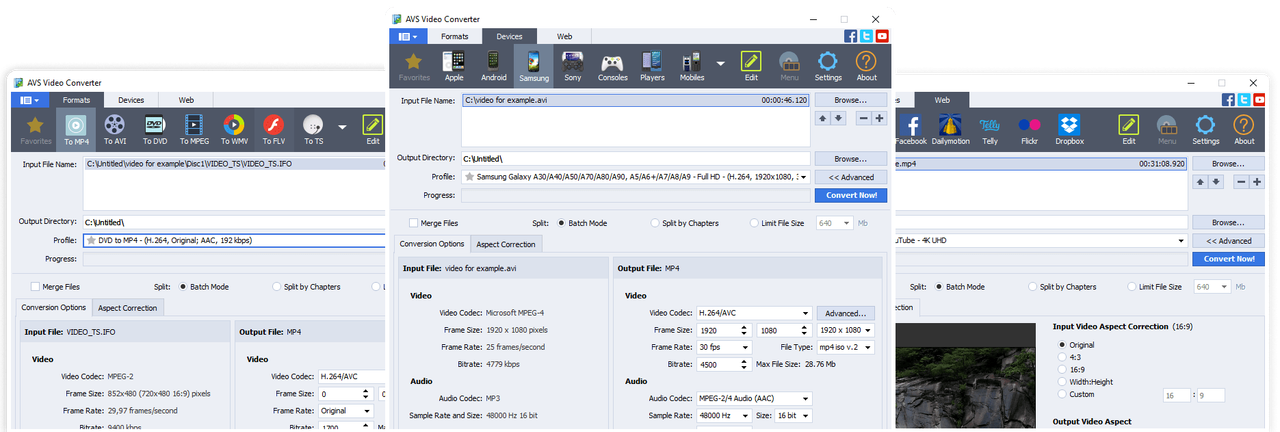Choose the 4:3 aspect correction option

[1062, 357]
